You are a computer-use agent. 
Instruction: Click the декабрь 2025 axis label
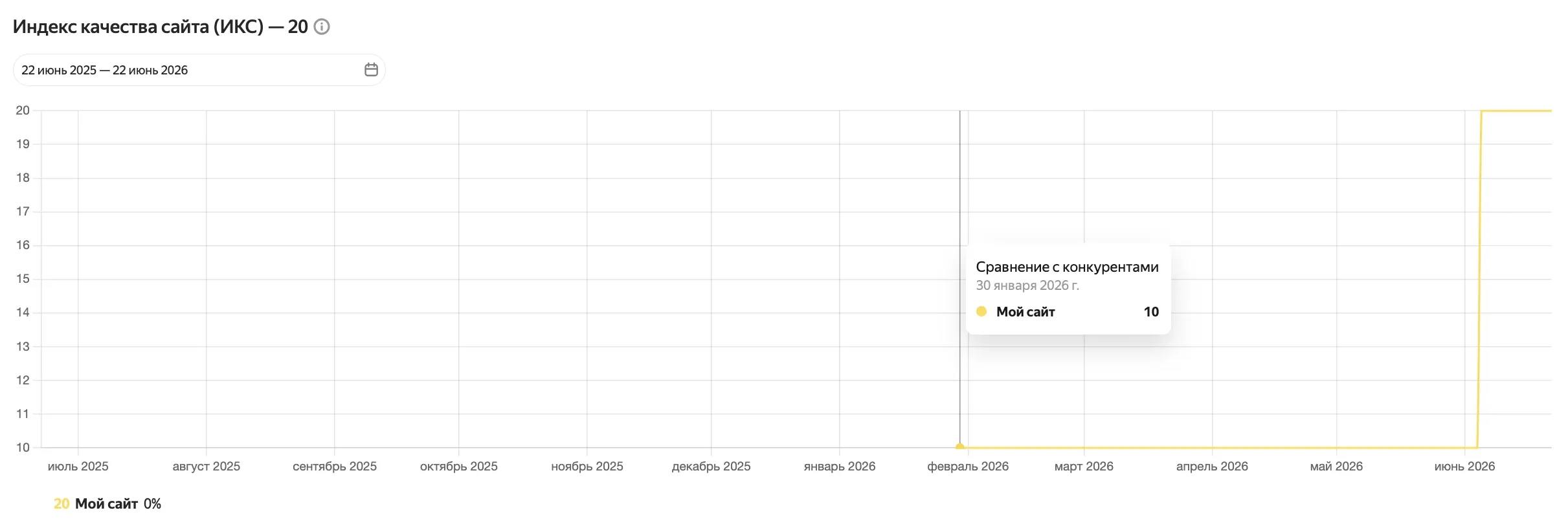click(711, 467)
